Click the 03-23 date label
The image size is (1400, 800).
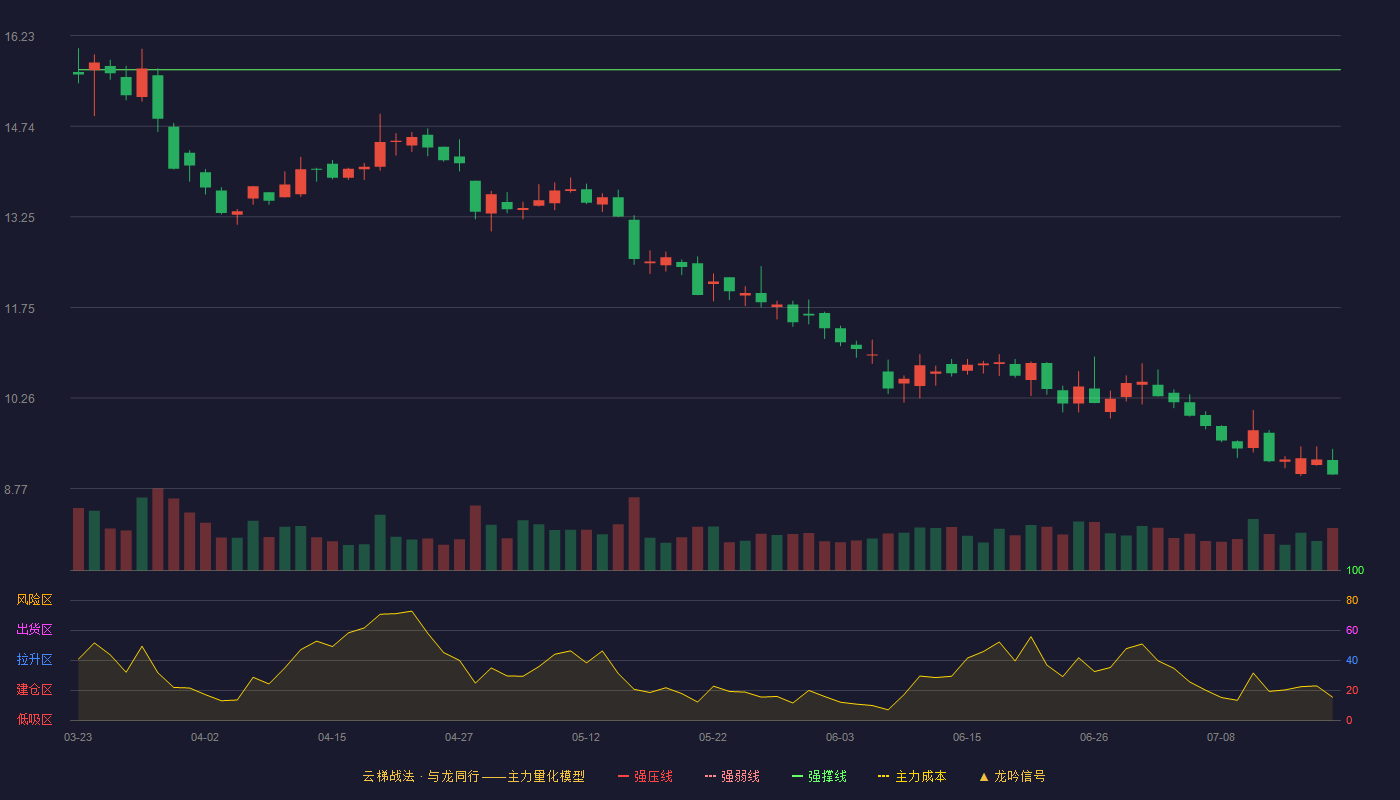[x=78, y=737]
